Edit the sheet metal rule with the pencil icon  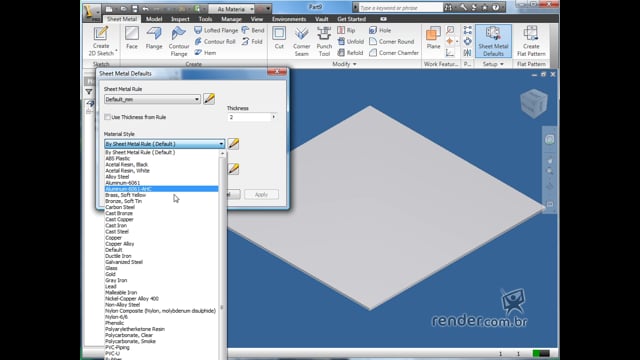coord(209,99)
